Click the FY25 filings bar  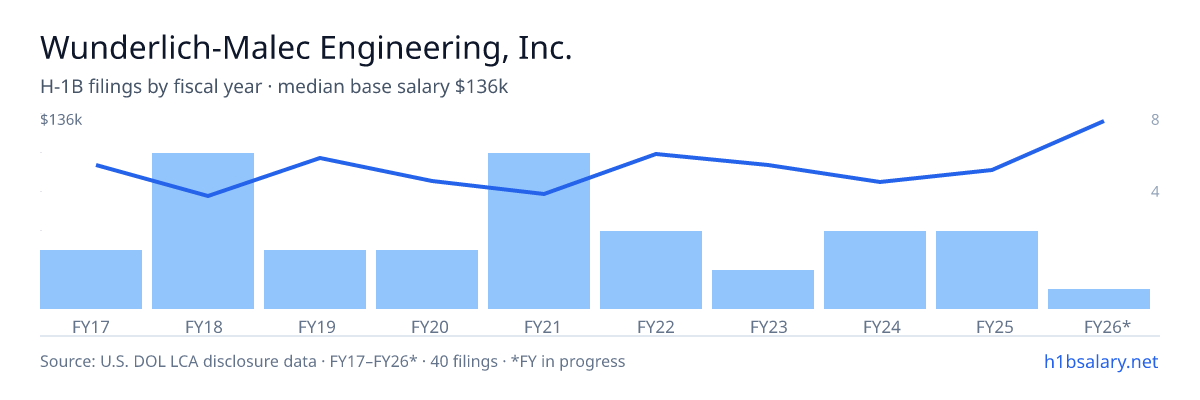click(987, 270)
